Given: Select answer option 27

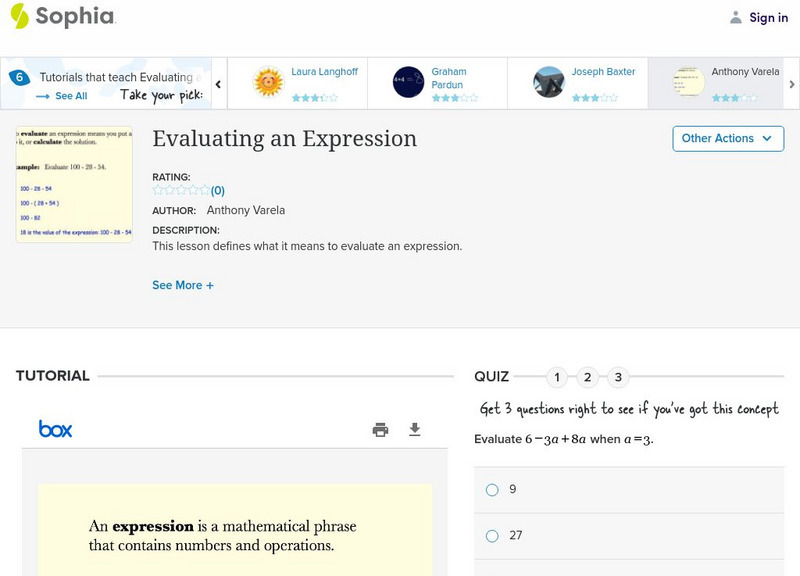Looking at the screenshot, I should pos(492,536).
